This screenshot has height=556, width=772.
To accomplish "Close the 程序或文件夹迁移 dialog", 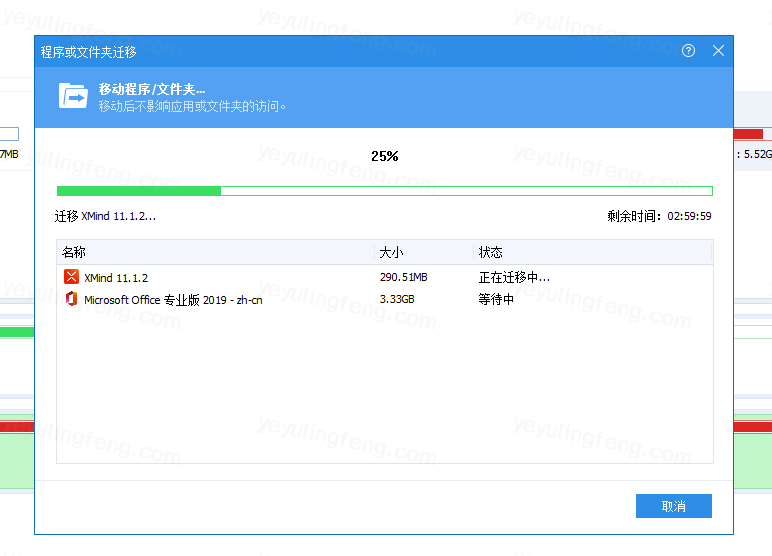I will pos(718,51).
